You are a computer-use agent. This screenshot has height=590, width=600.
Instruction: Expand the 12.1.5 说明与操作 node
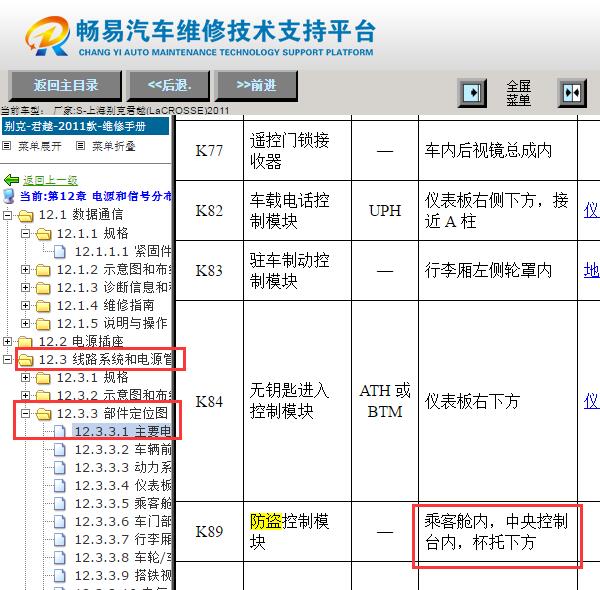(25, 323)
